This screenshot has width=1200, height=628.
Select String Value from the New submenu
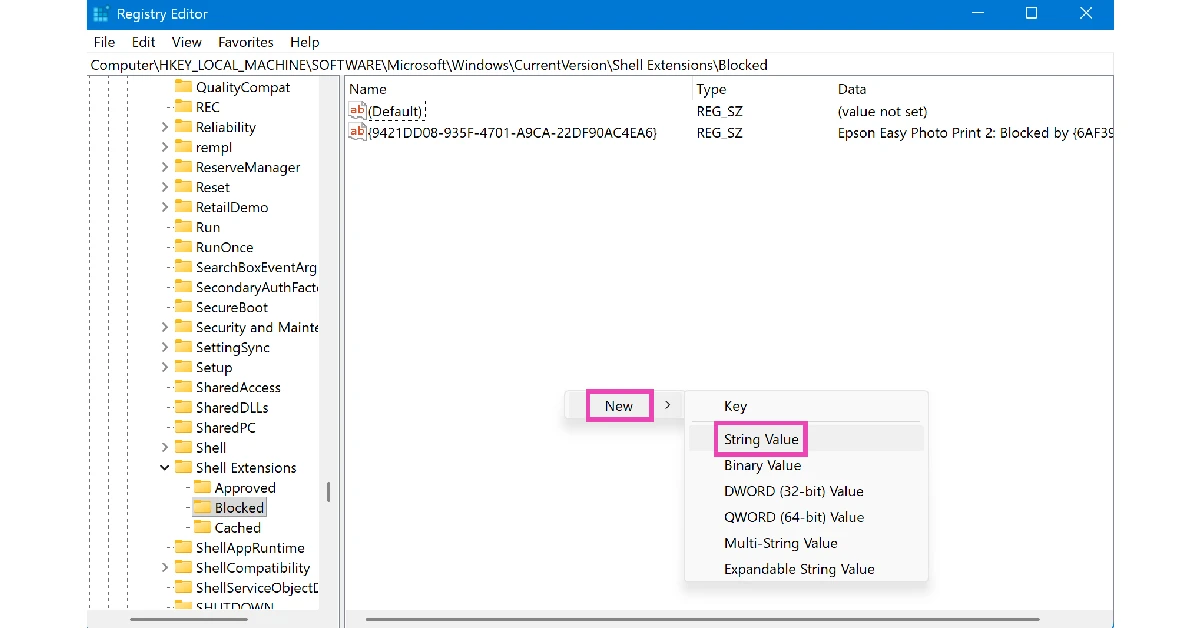[x=761, y=439]
